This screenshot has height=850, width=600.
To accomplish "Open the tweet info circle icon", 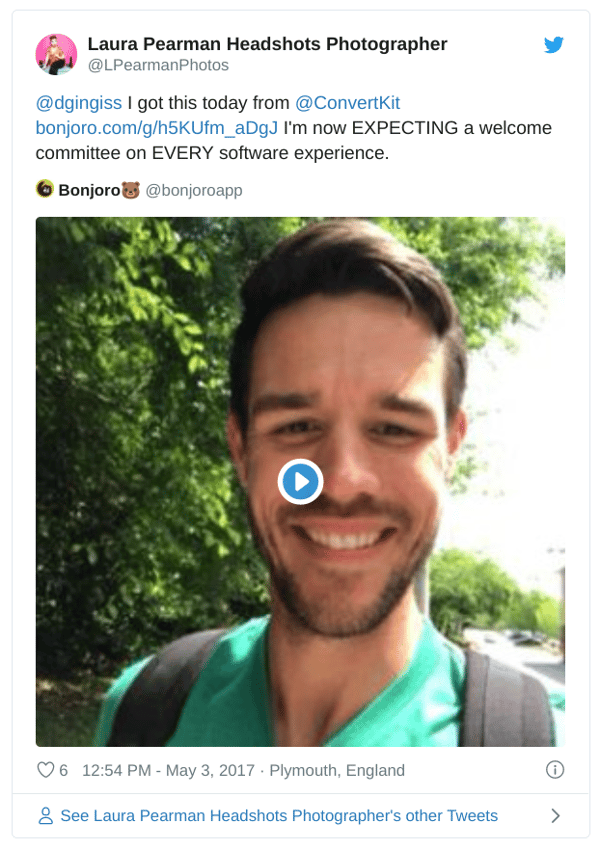I will pyautogui.click(x=554, y=769).
